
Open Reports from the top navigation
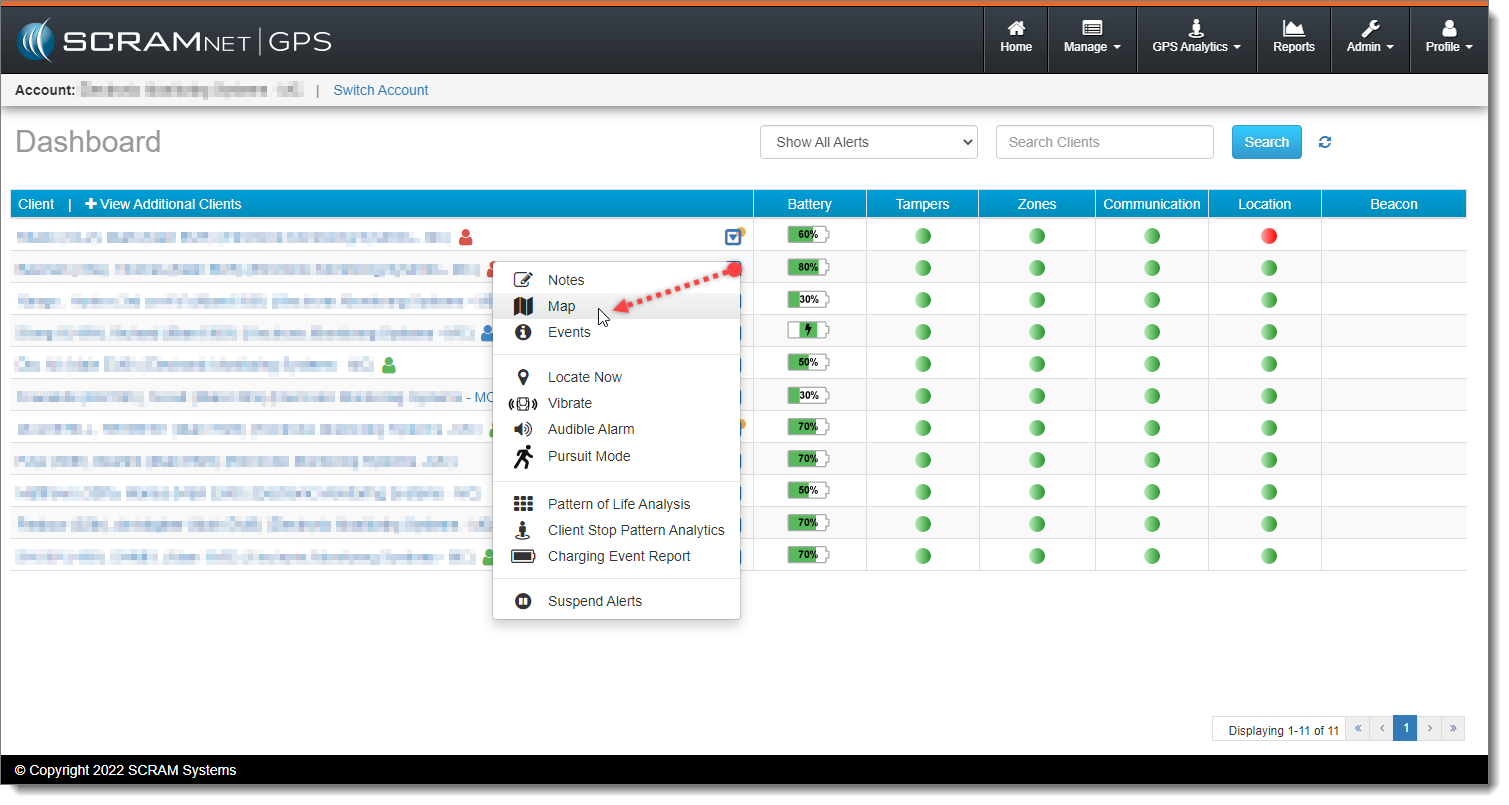(1293, 38)
